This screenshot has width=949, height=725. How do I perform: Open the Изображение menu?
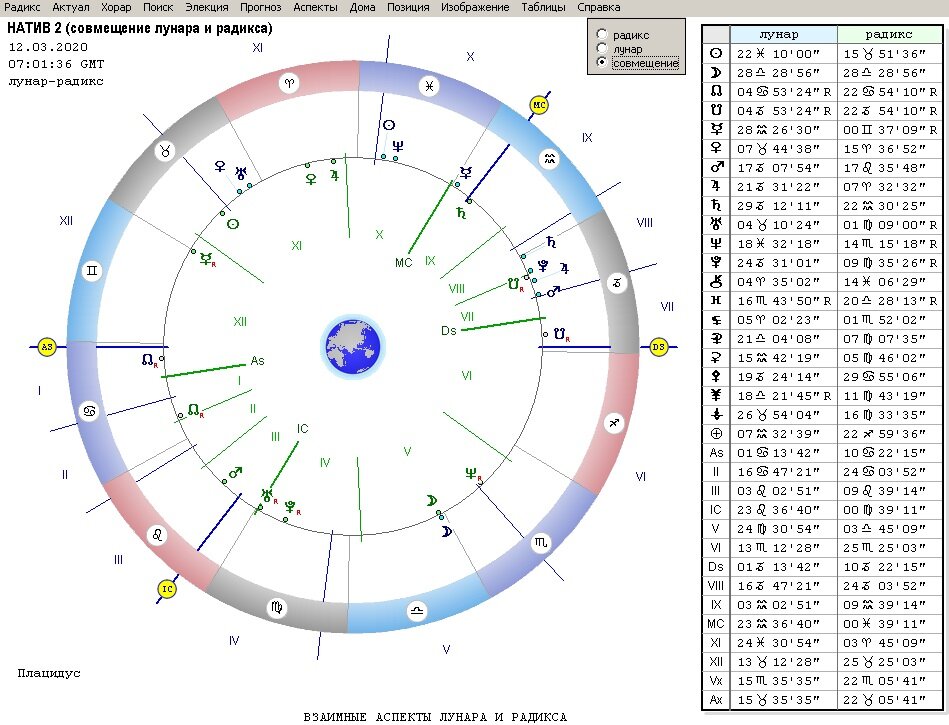point(474,7)
